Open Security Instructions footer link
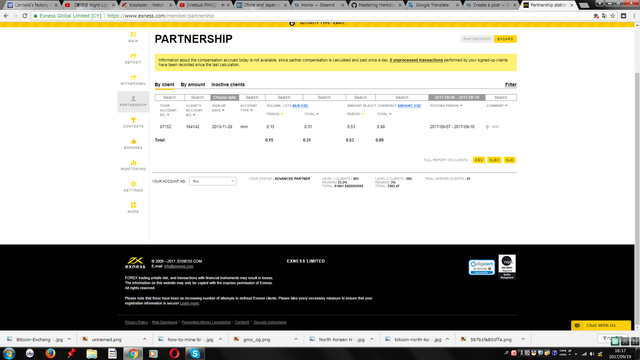Screen dimensions: 640x360 point(270,322)
